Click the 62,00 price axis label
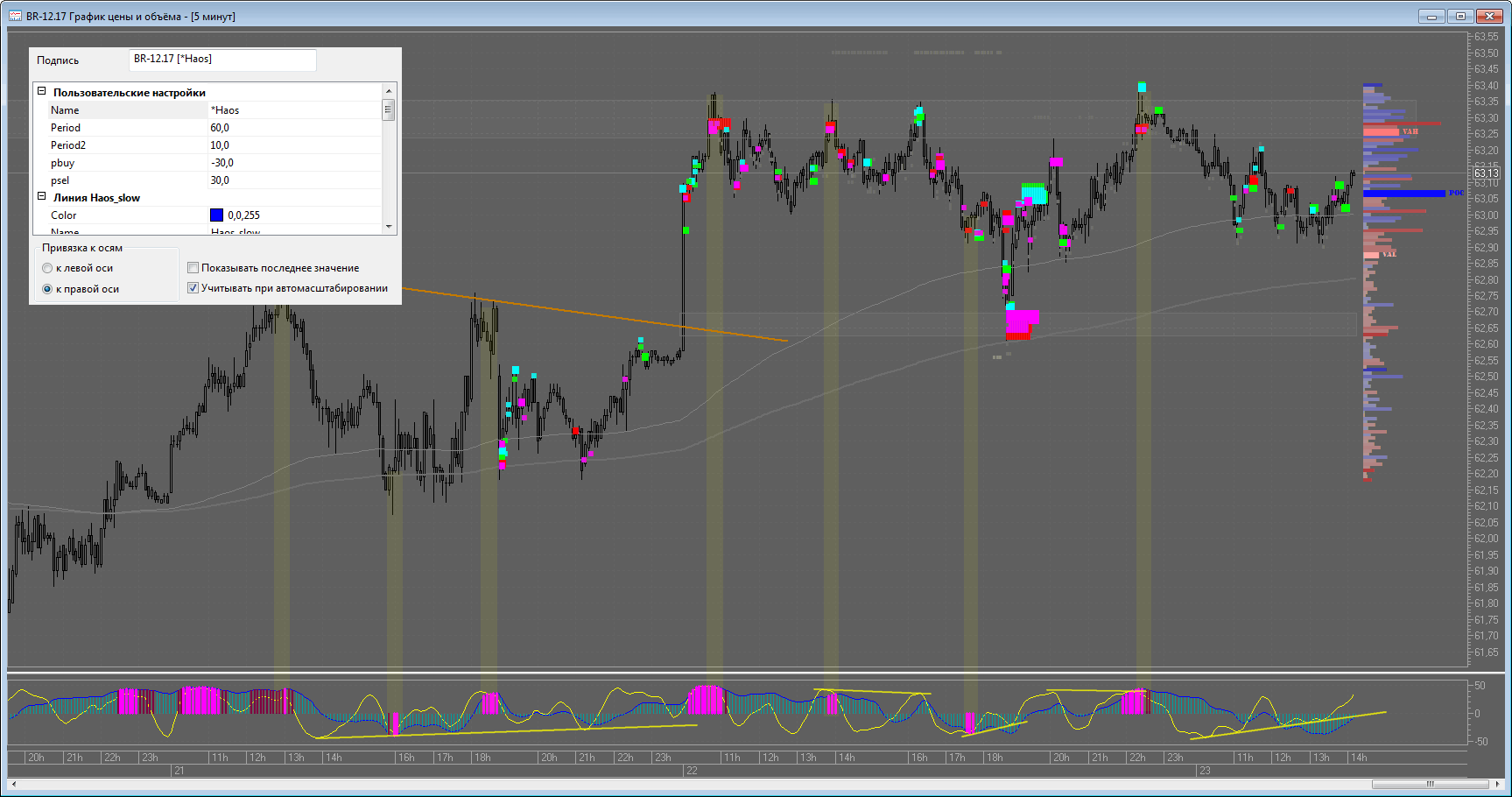 pos(1487,538)
